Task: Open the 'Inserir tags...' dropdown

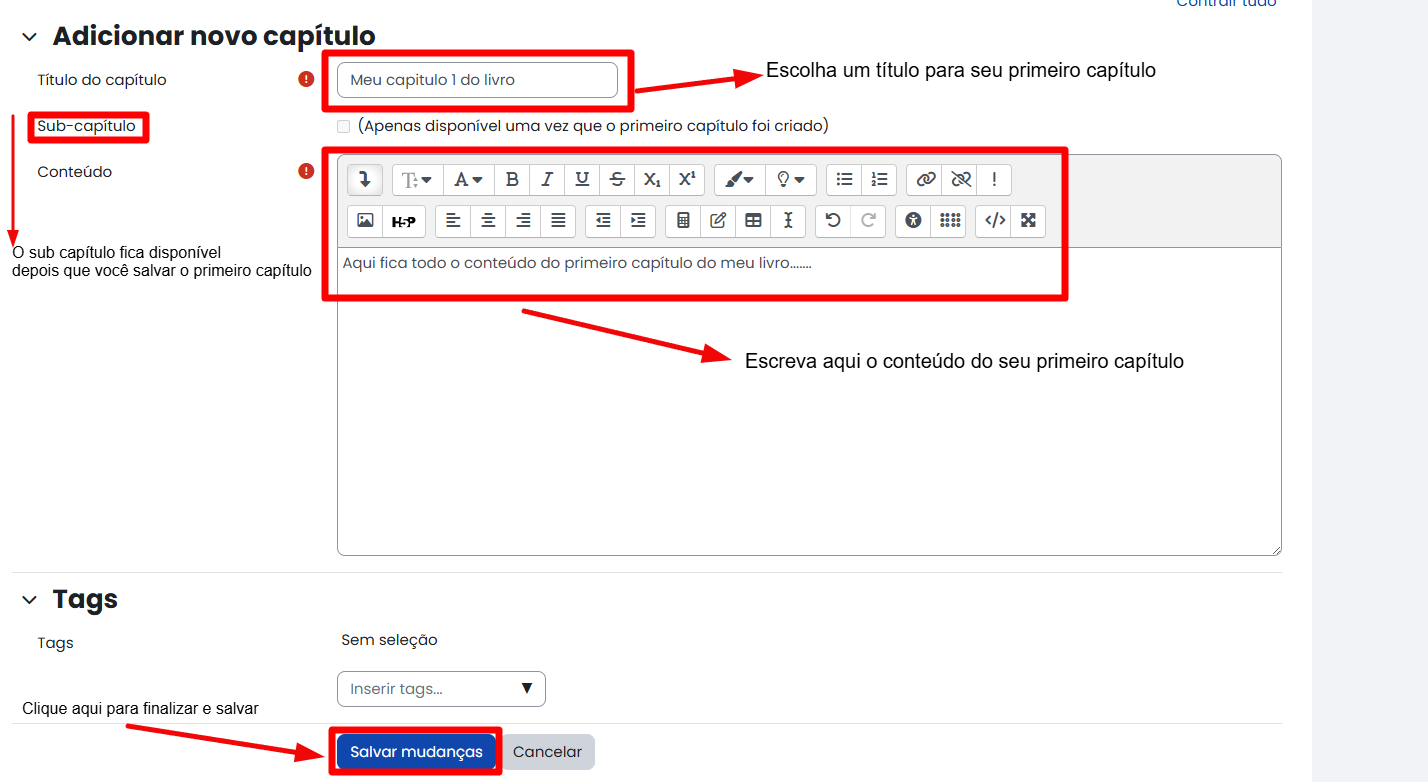Action: (x=440, y=689)
